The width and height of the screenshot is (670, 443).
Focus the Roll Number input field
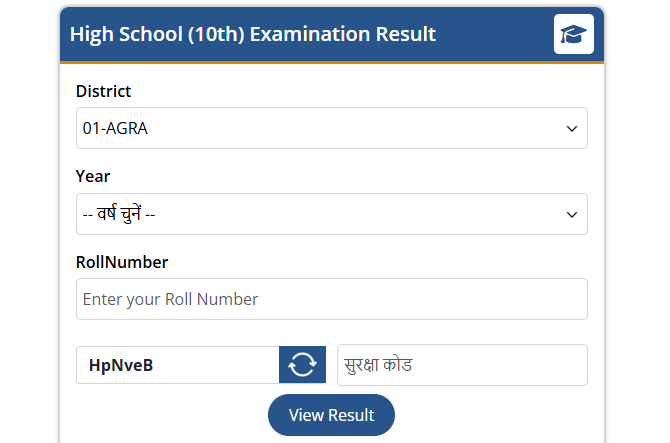click(331, 299)
